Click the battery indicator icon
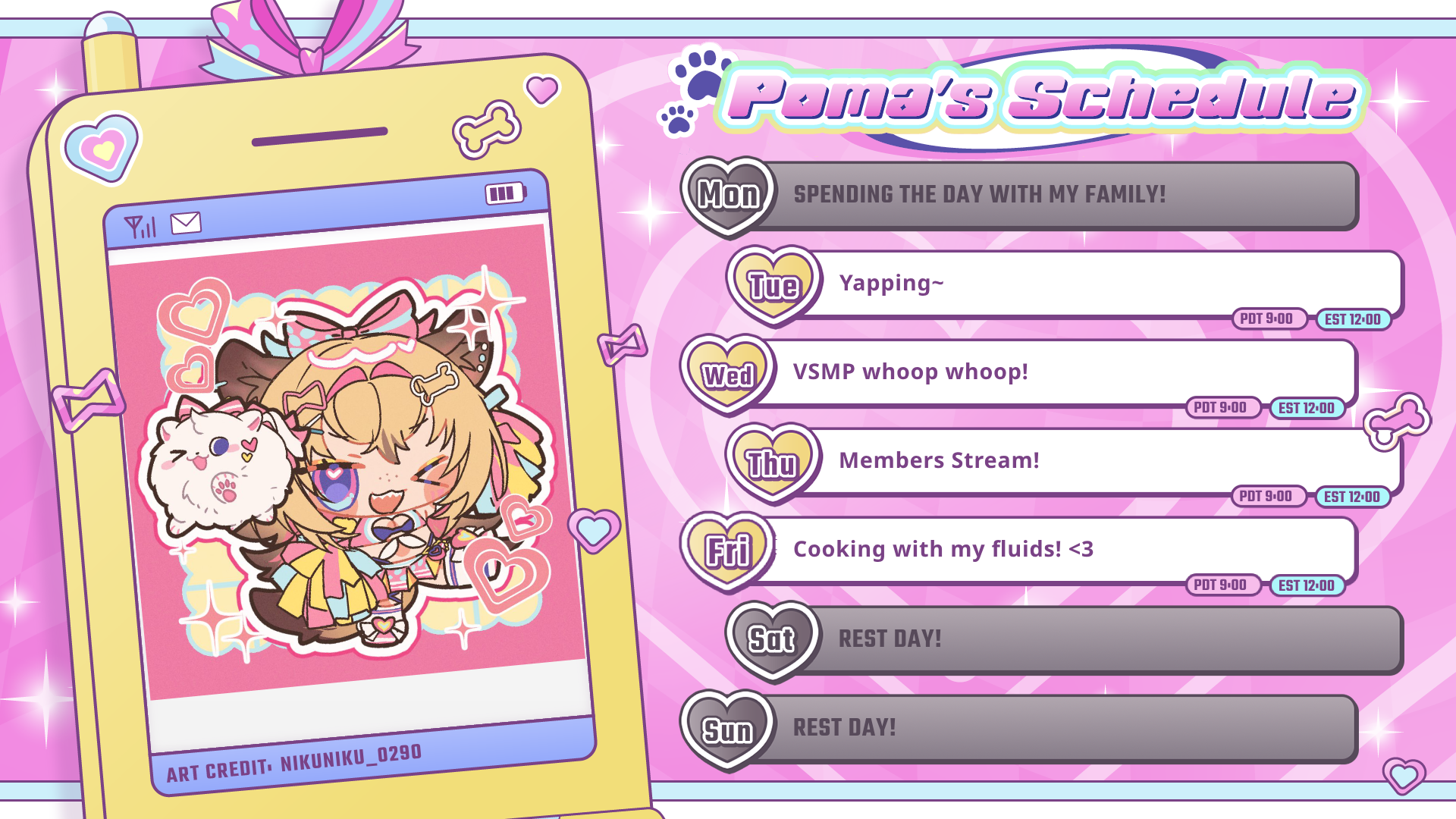This screenshot has width=1456, height=819. coord(506,193)
